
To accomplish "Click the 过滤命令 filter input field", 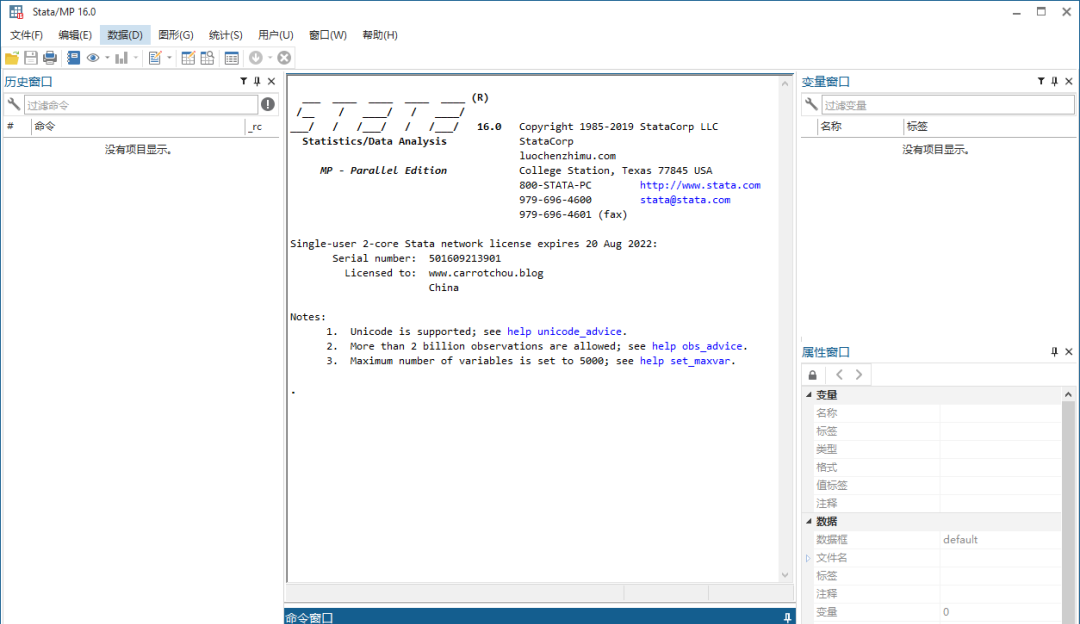I will (x=141, y=105).
